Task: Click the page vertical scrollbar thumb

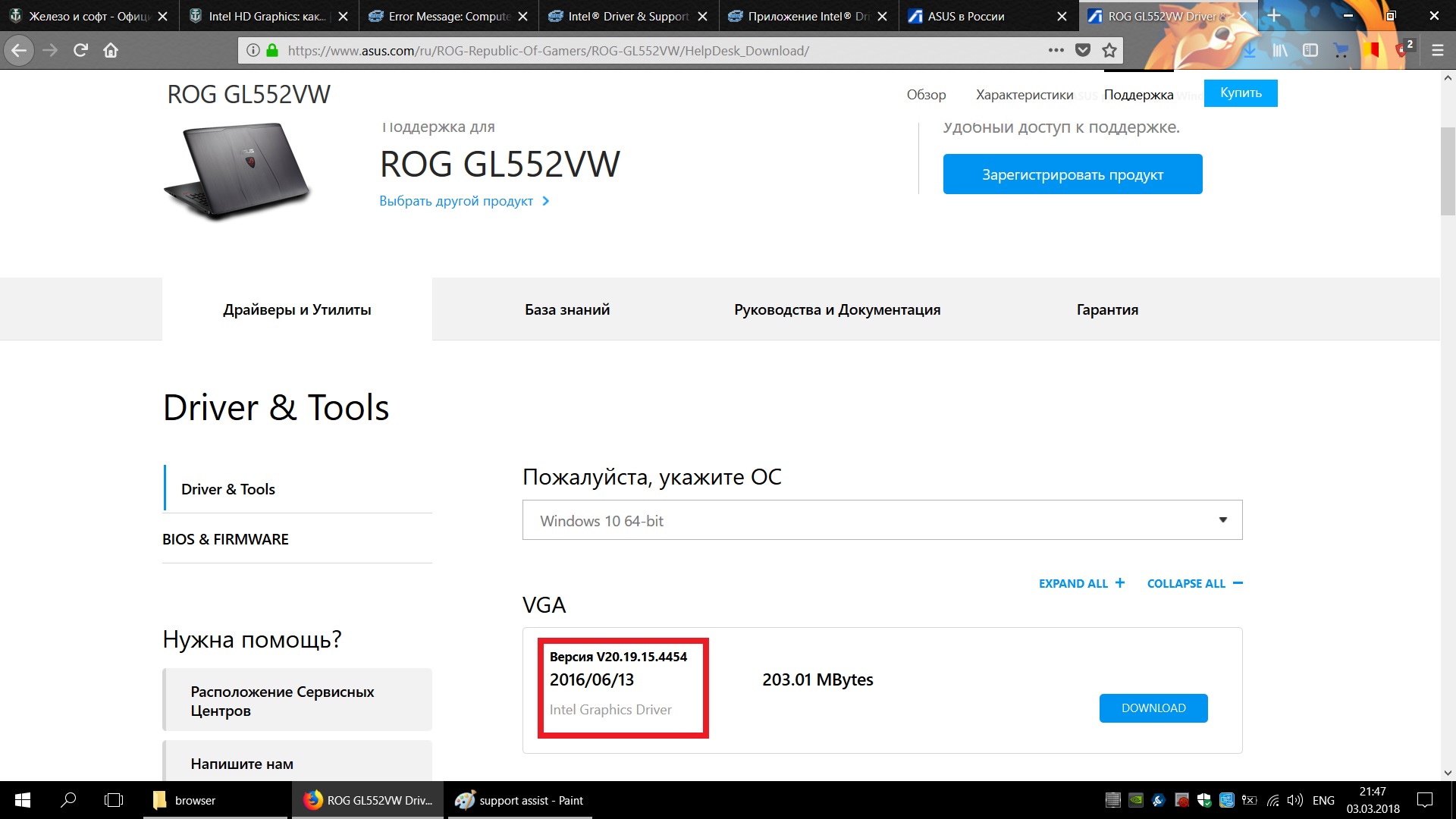Action: pos(1448,171)
